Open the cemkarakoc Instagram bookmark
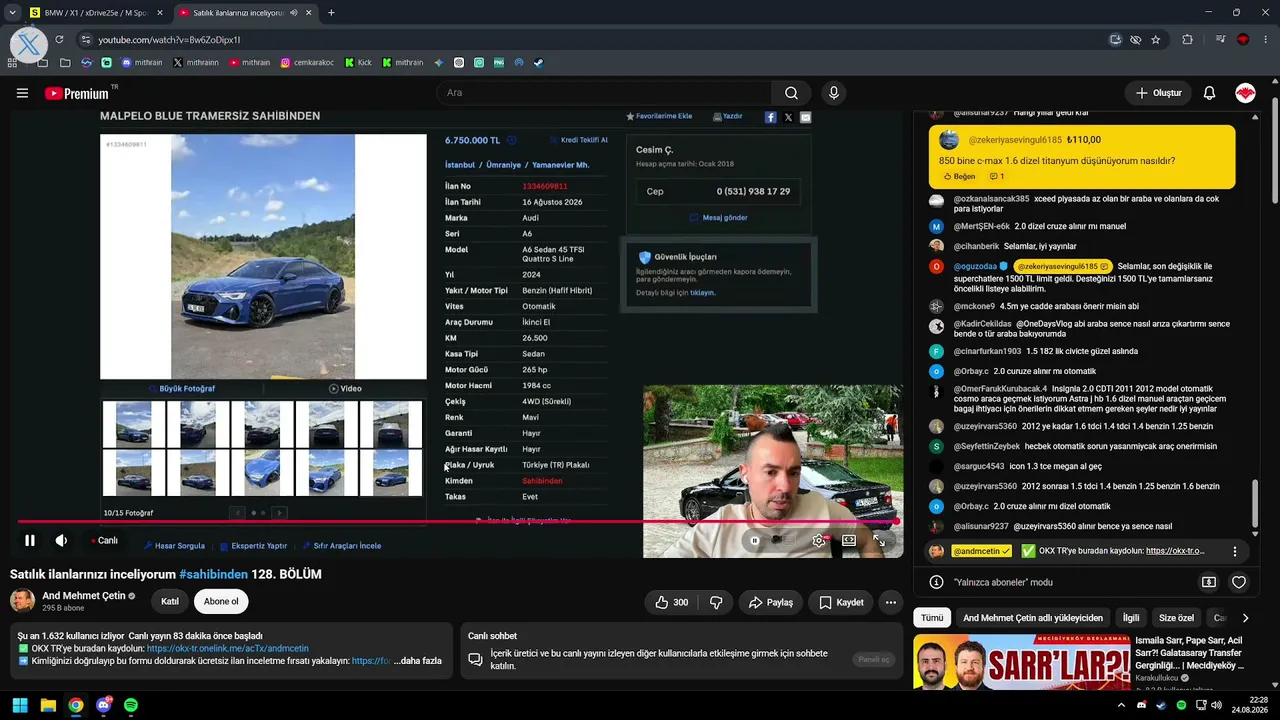Screen dimensions: 1280x720 pos(308,63)
